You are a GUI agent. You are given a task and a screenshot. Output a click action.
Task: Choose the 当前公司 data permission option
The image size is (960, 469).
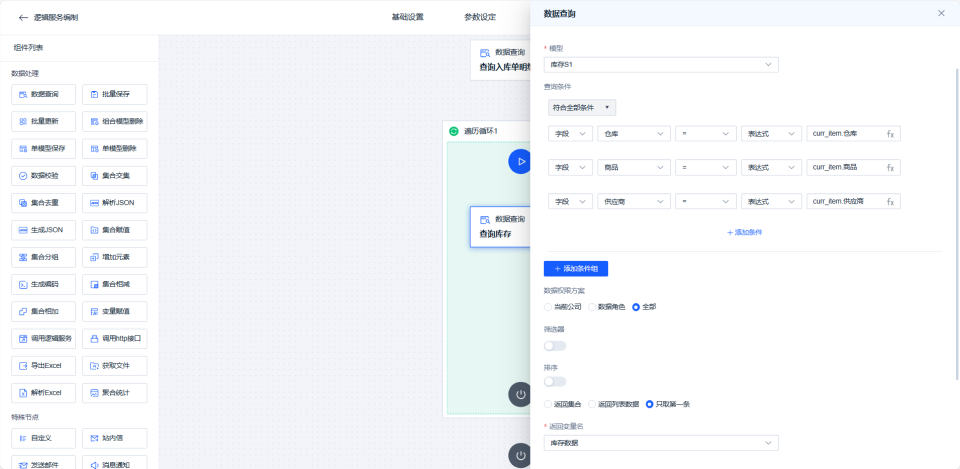[x=563, y=307]
